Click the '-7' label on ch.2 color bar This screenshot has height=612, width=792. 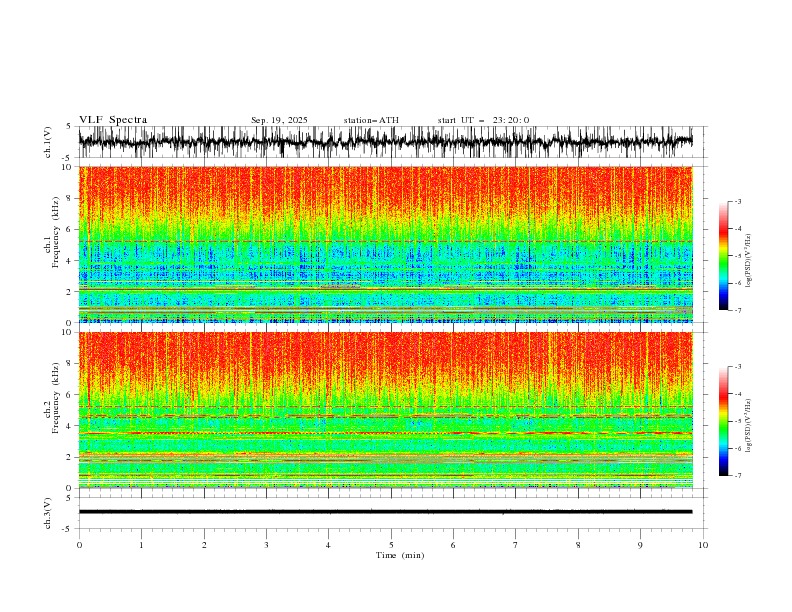[x=737, y=475]
